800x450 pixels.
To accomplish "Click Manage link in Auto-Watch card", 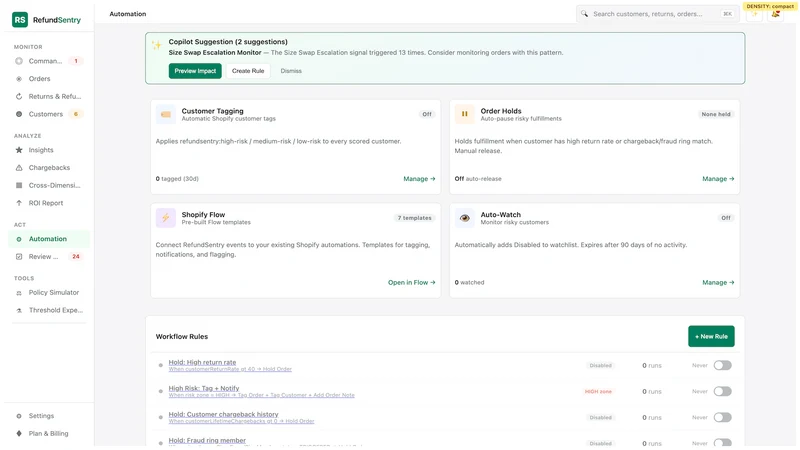I will [x=718, y=283].
